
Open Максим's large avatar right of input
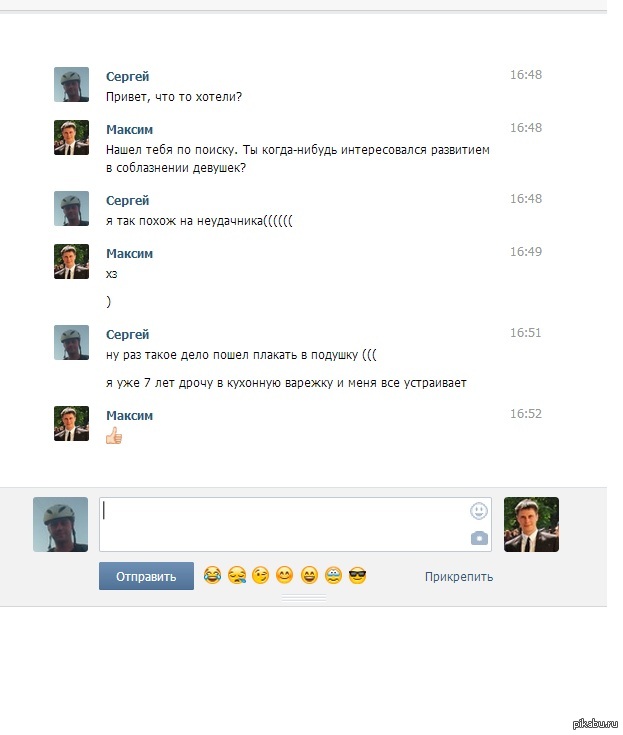point(531,525)
